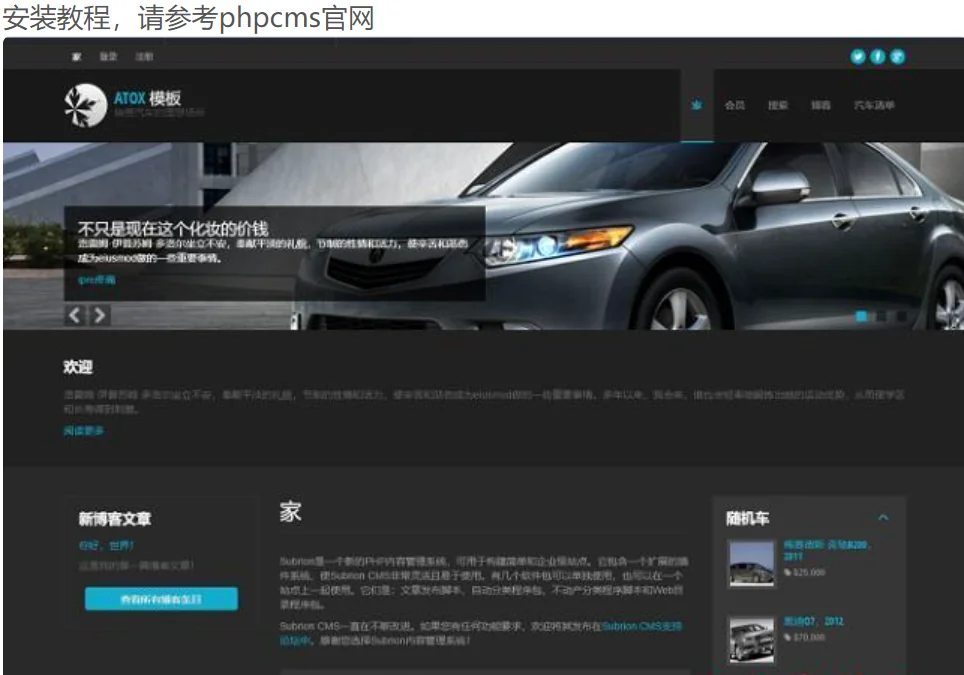Open the first car thumbnail in 随机车
Viewport: 964px width, 675px height.
pyautogui.click(x=751, y=564)
